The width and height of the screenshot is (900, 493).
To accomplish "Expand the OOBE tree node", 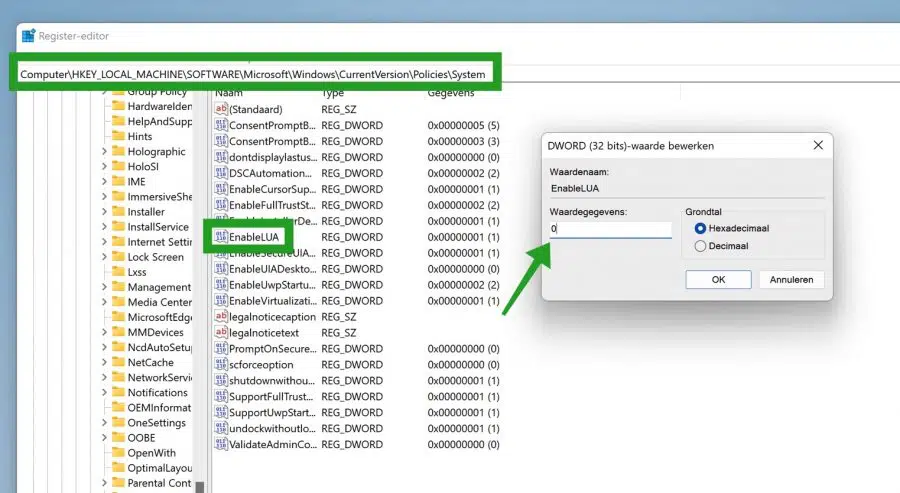I will pos(104,437).
